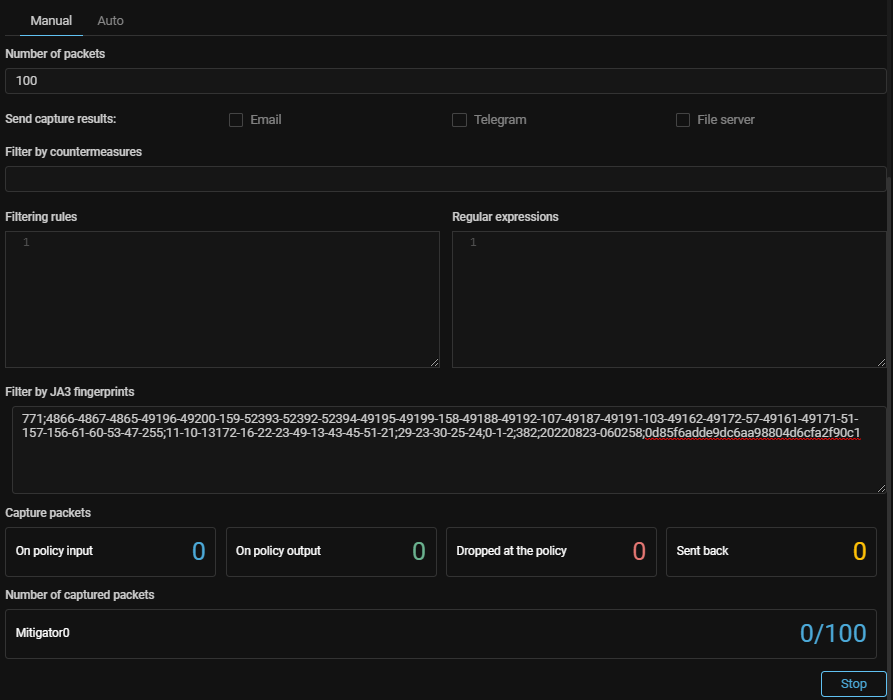This screenshot has height=700, width=893.
Task: Check the File server option
Action: tap(683, 120)
